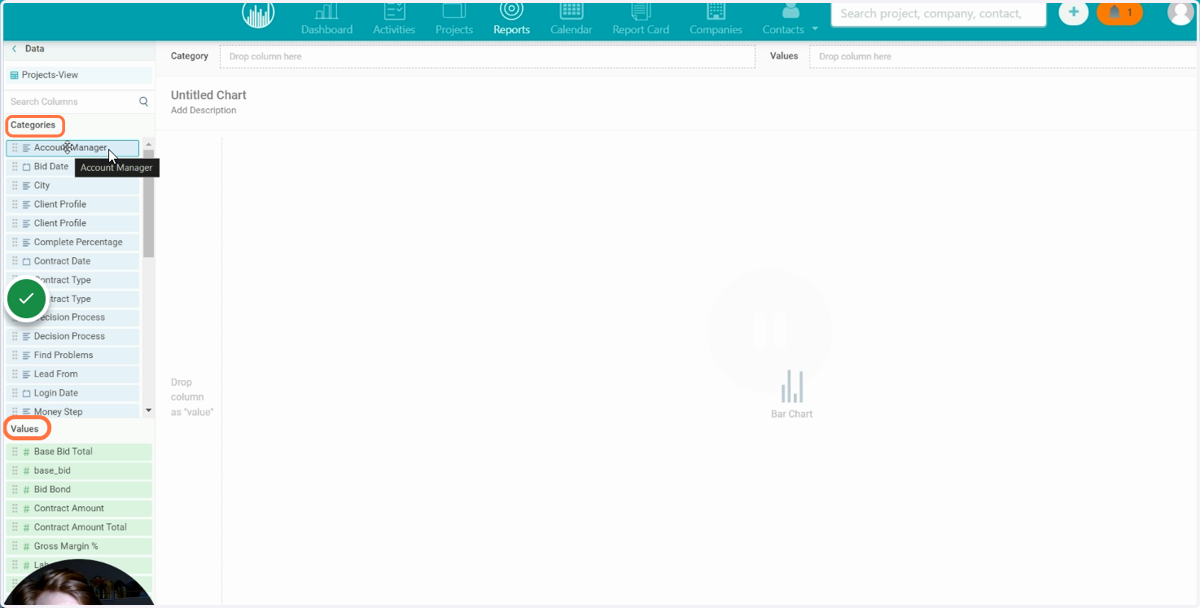Select the Reports tab
This screenshot has width=1200, height=608.
pyautogui.click(x=511, y=19)
